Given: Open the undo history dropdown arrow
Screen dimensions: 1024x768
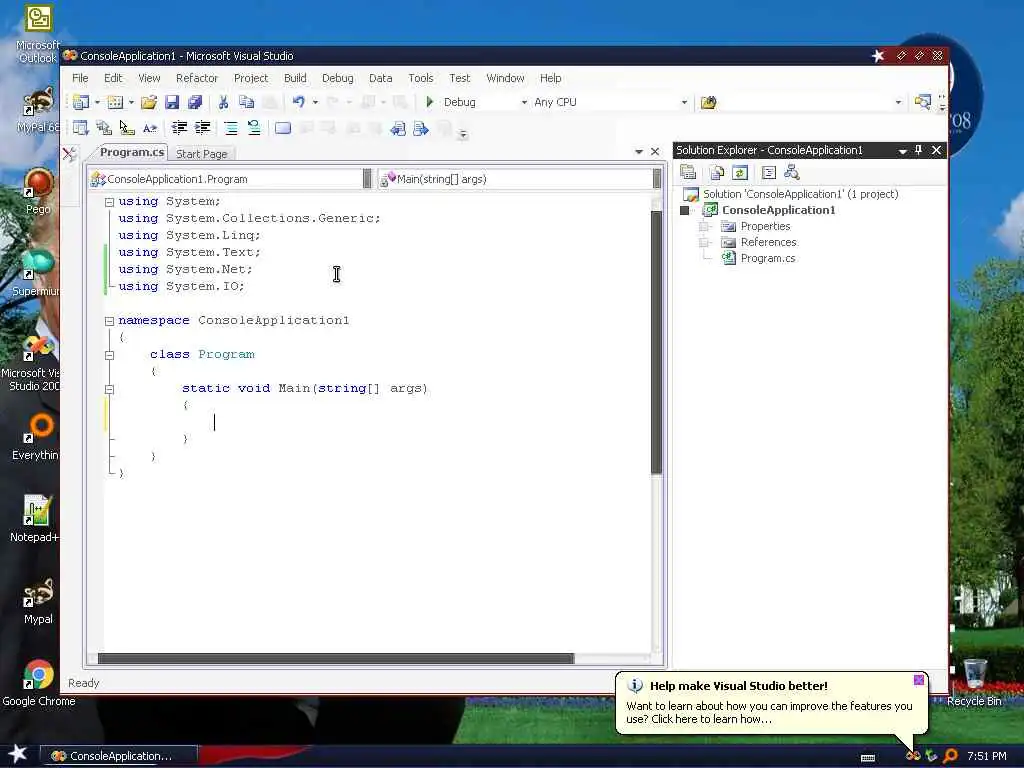Looking at the screenshot, I should pos(315,102).
